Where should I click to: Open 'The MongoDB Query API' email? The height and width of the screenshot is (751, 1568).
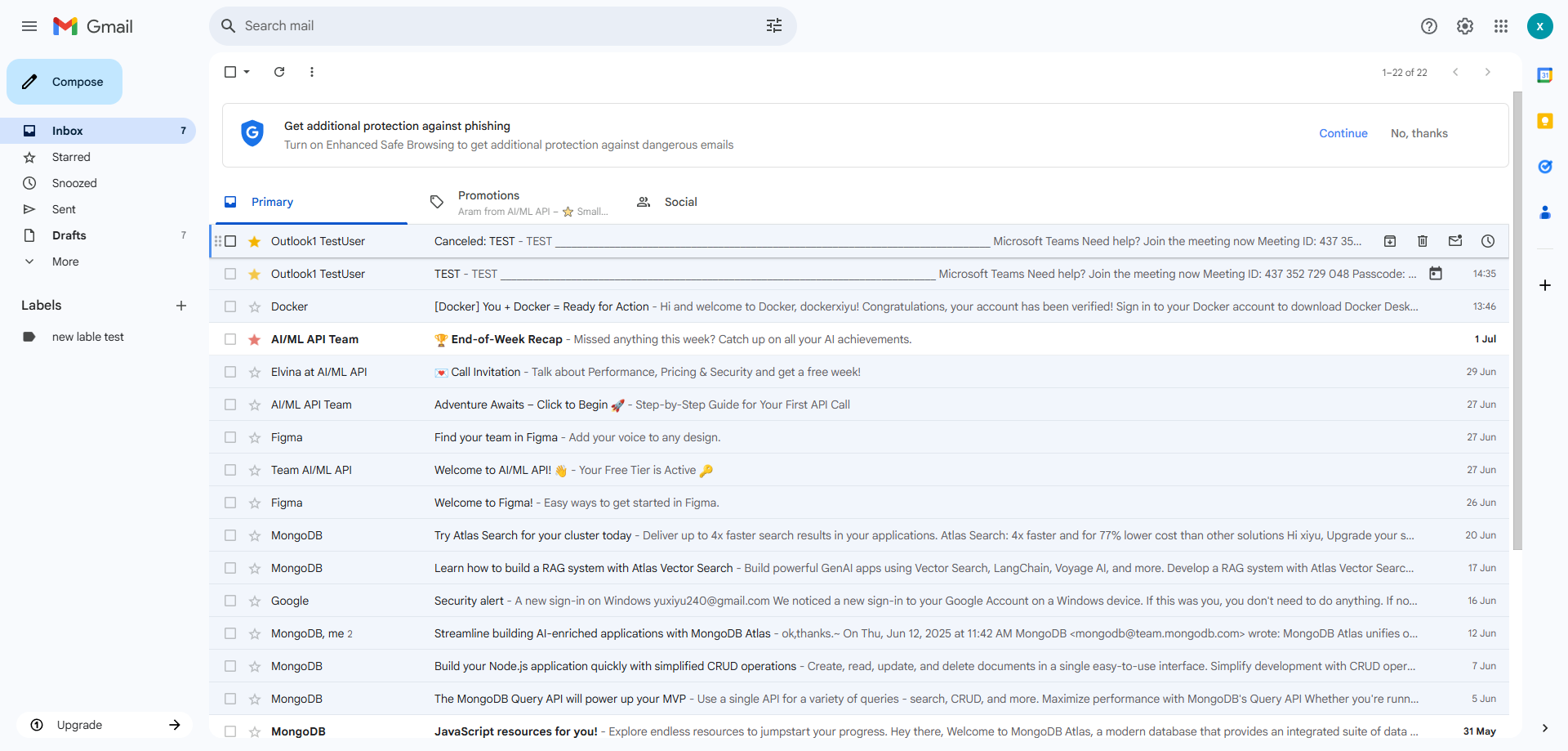859,699
